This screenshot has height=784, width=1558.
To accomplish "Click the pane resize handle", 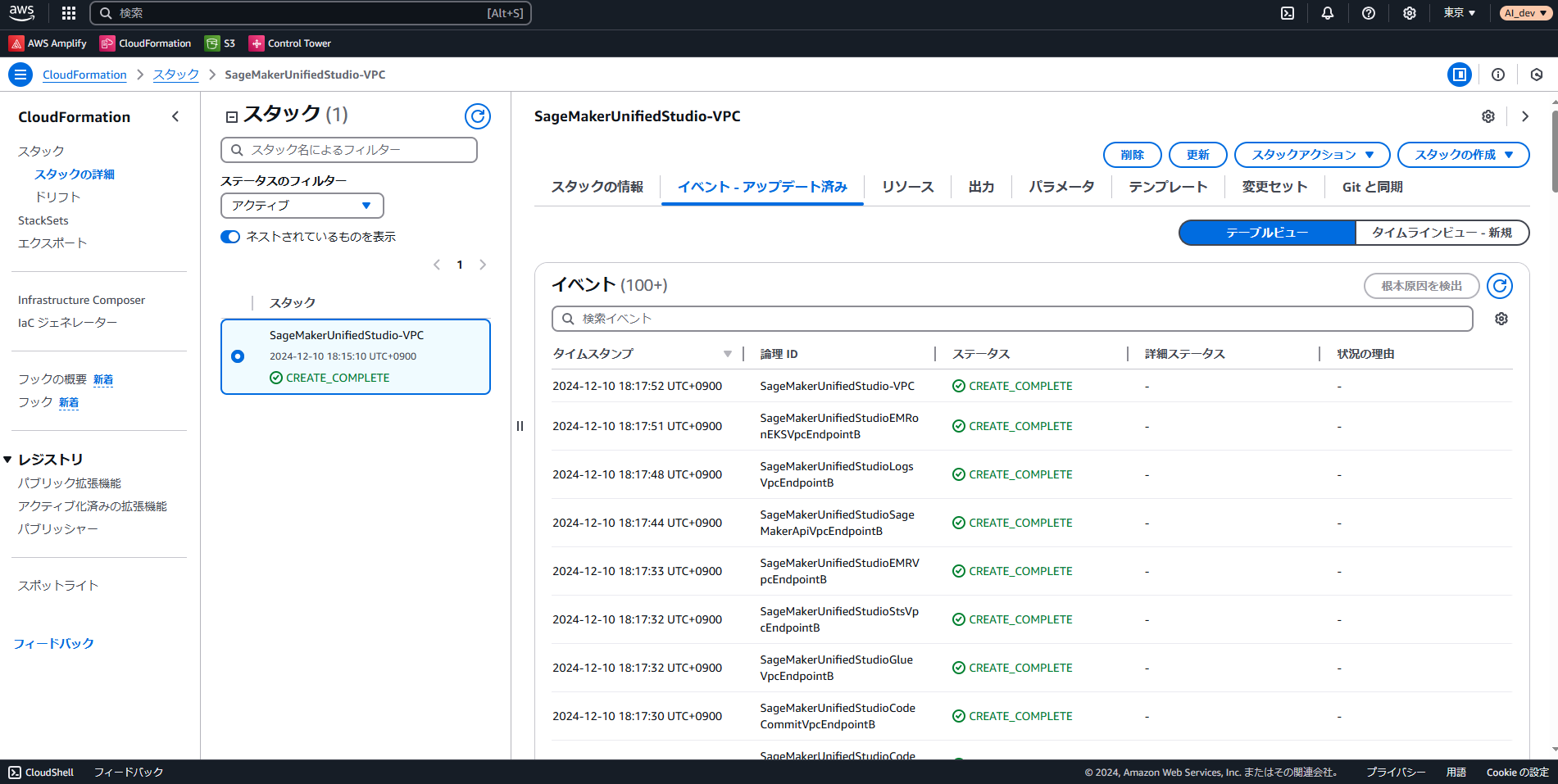I will tap(520, 426).
